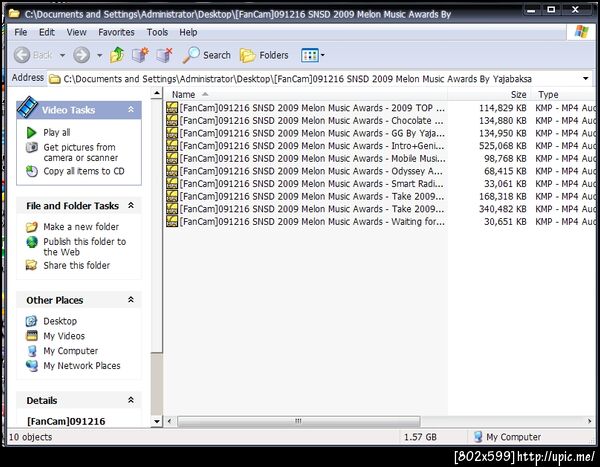This screenshot has height=467, width=600.
Task: Sort by the Name column header
Action: (305, 95)
